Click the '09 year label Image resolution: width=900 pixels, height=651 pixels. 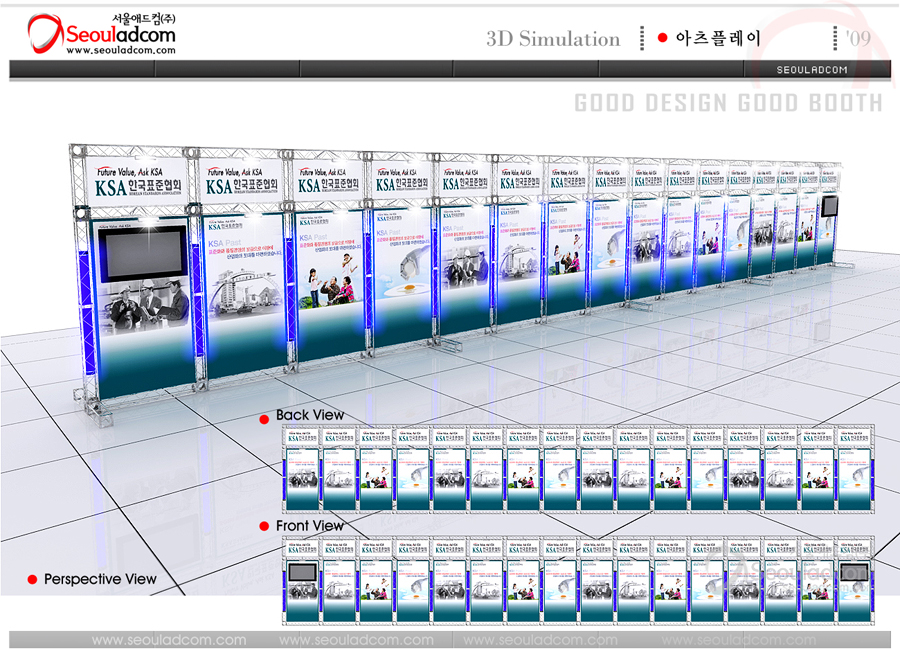857,38
